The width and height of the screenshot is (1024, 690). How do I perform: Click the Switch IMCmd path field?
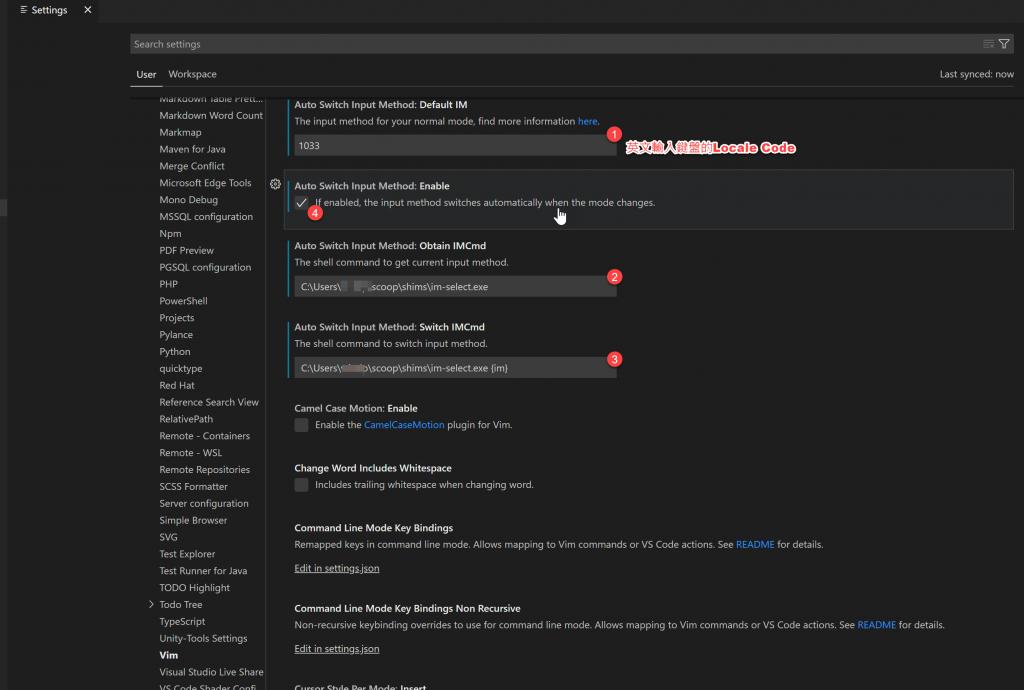coord(455,368)
